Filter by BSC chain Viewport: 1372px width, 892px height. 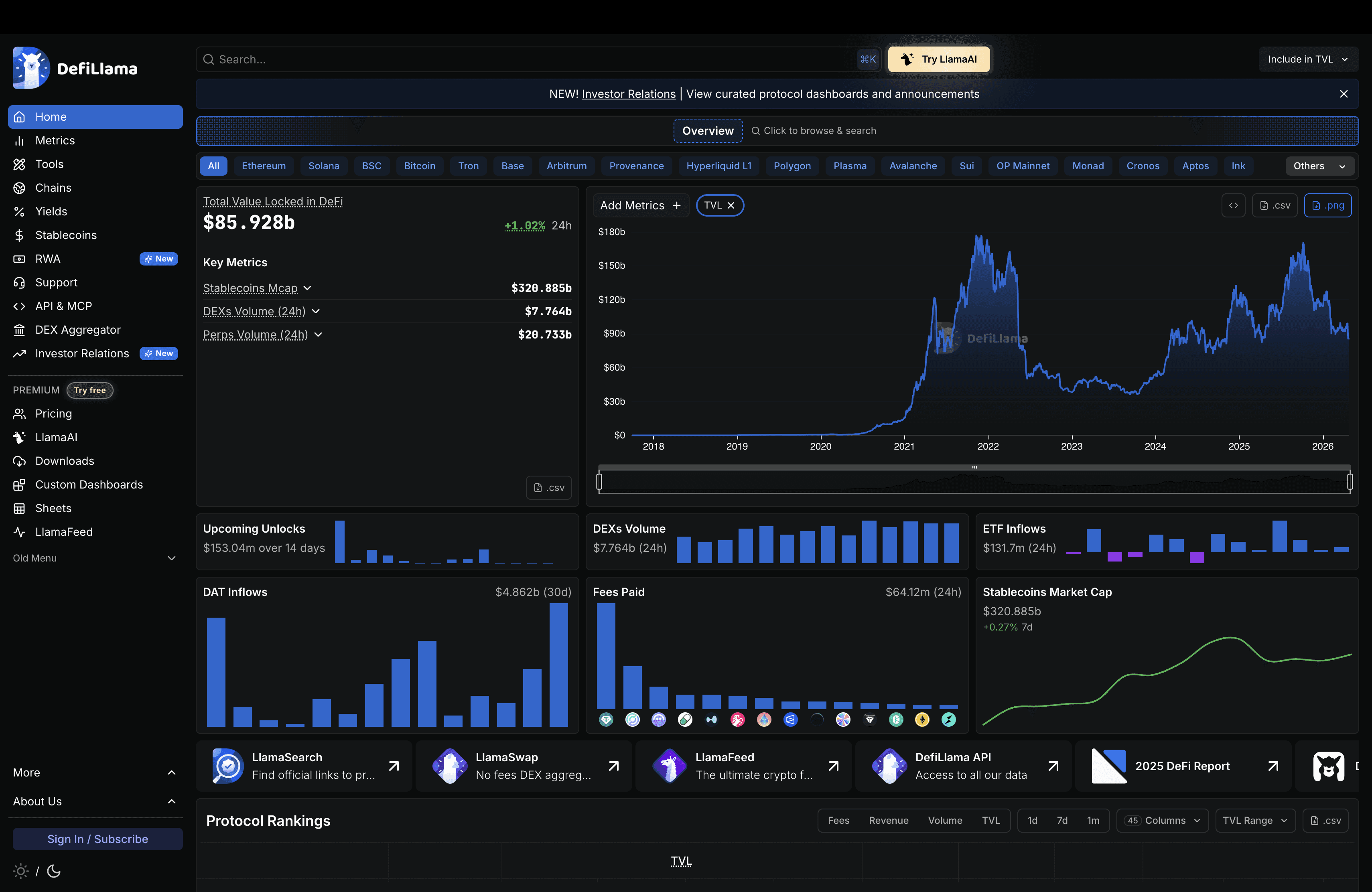[371, 166]
